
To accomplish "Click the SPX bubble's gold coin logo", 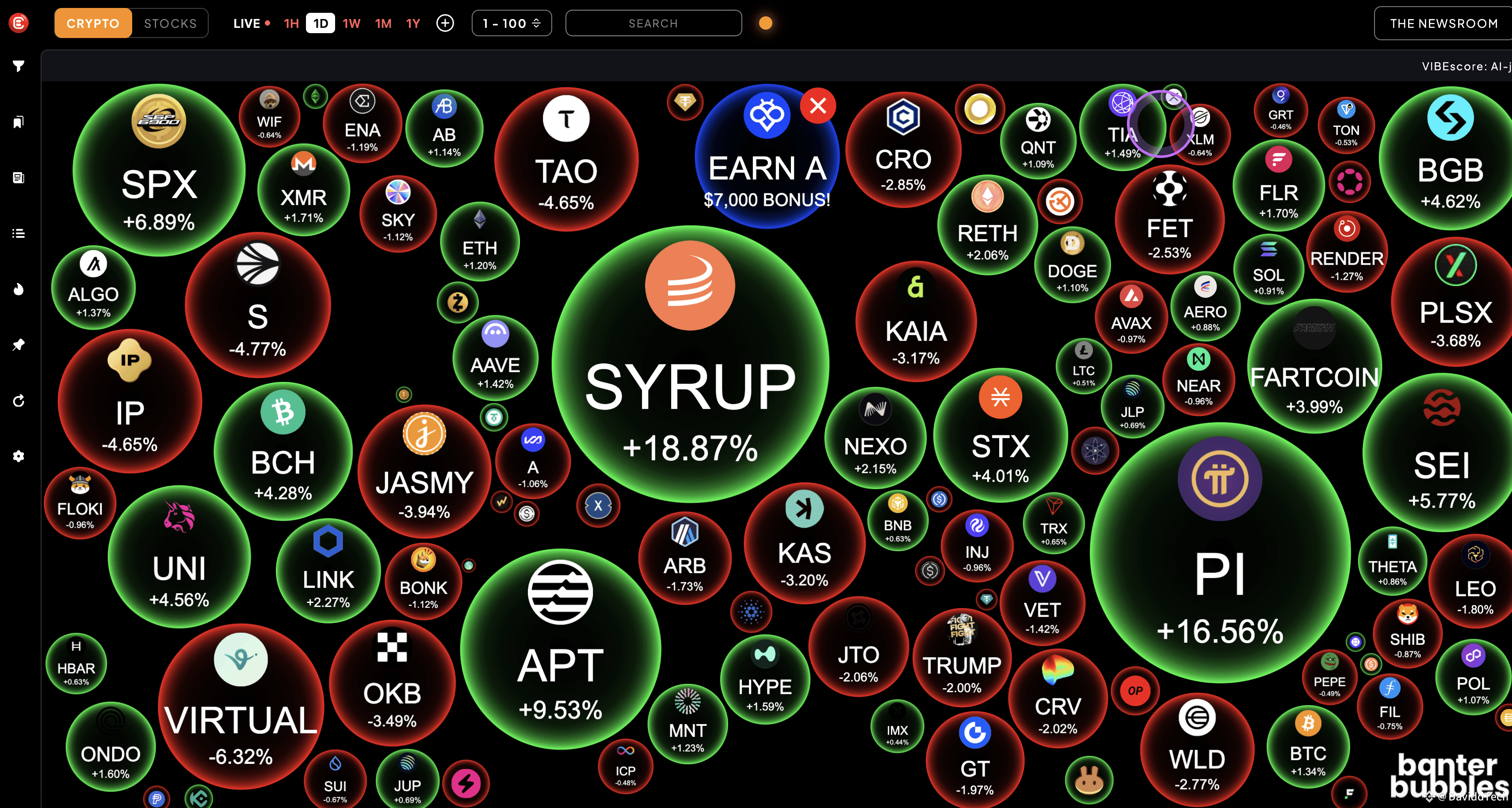I will [158, 121].
